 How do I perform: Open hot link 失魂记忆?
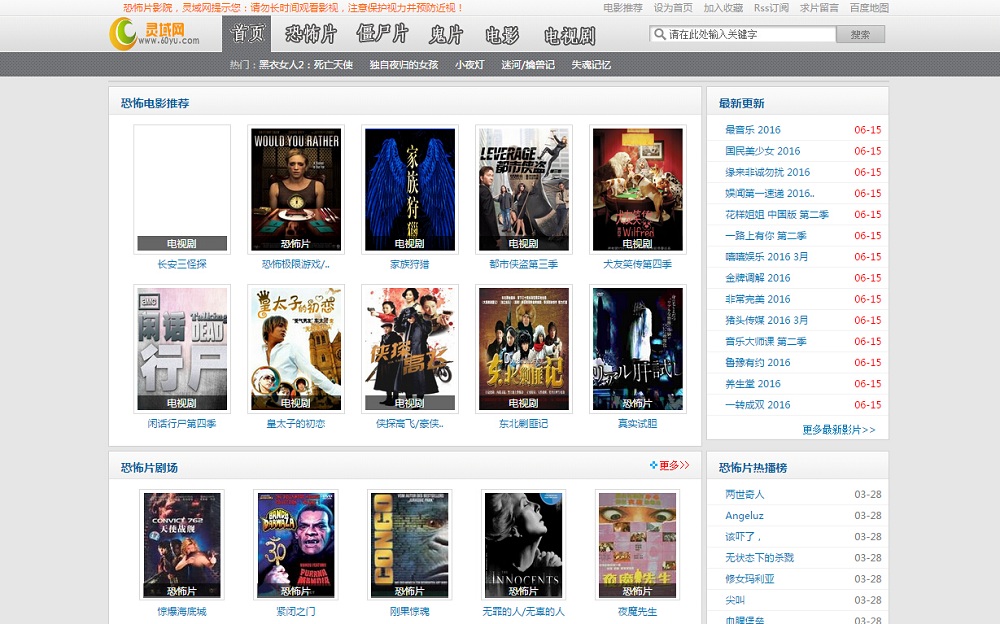point(591,64)
